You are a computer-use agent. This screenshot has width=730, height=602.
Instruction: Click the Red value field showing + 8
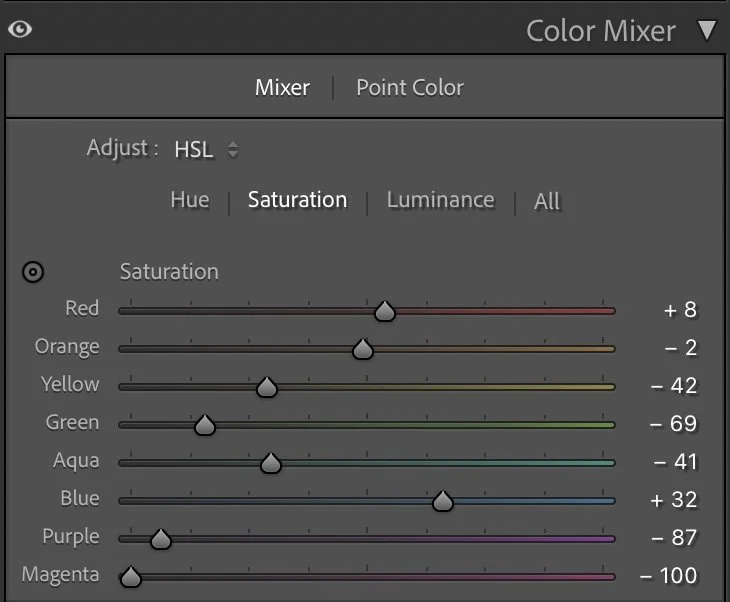[x=680, y=310]
